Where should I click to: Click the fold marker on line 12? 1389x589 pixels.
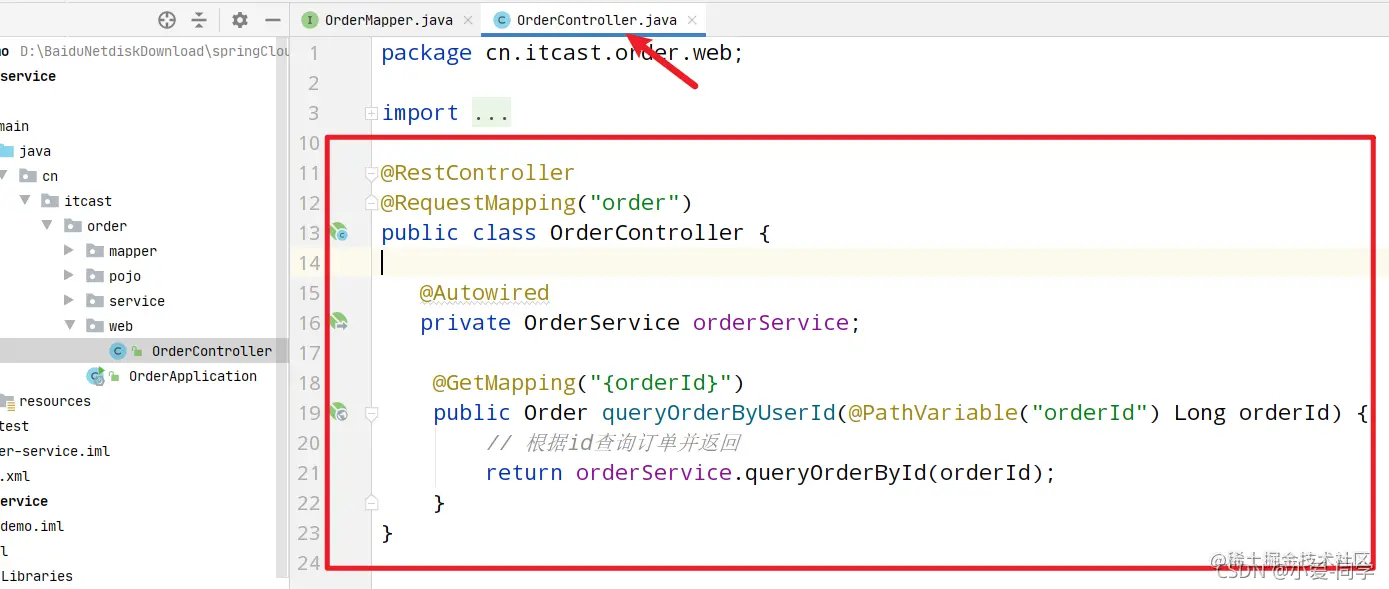click(x=372, y=203)
